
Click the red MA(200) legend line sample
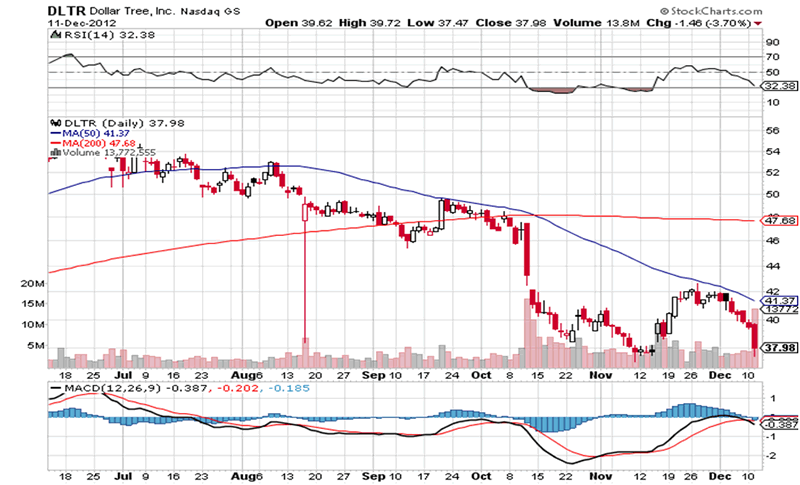click(x=56, y=143)
